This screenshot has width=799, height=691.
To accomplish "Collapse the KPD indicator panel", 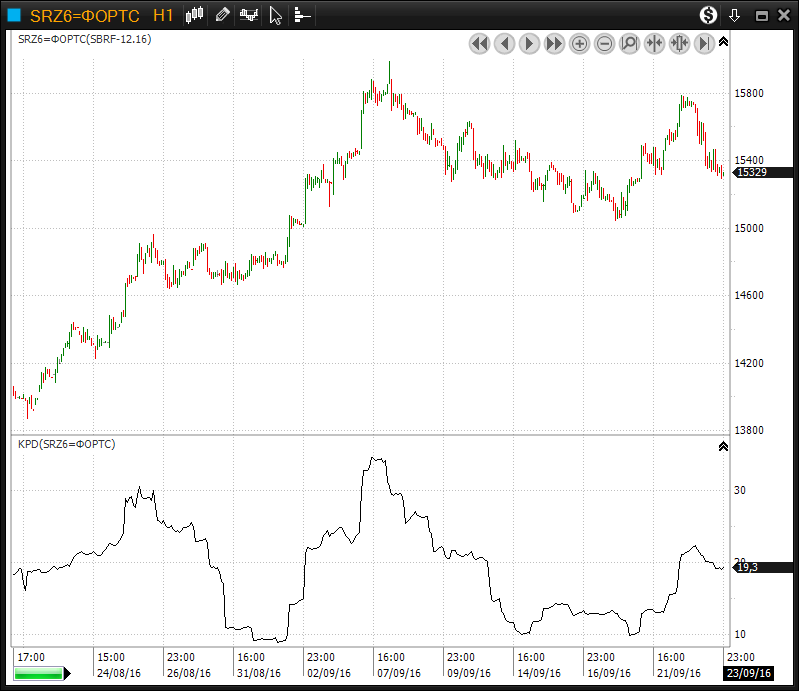I will point(723,446).
